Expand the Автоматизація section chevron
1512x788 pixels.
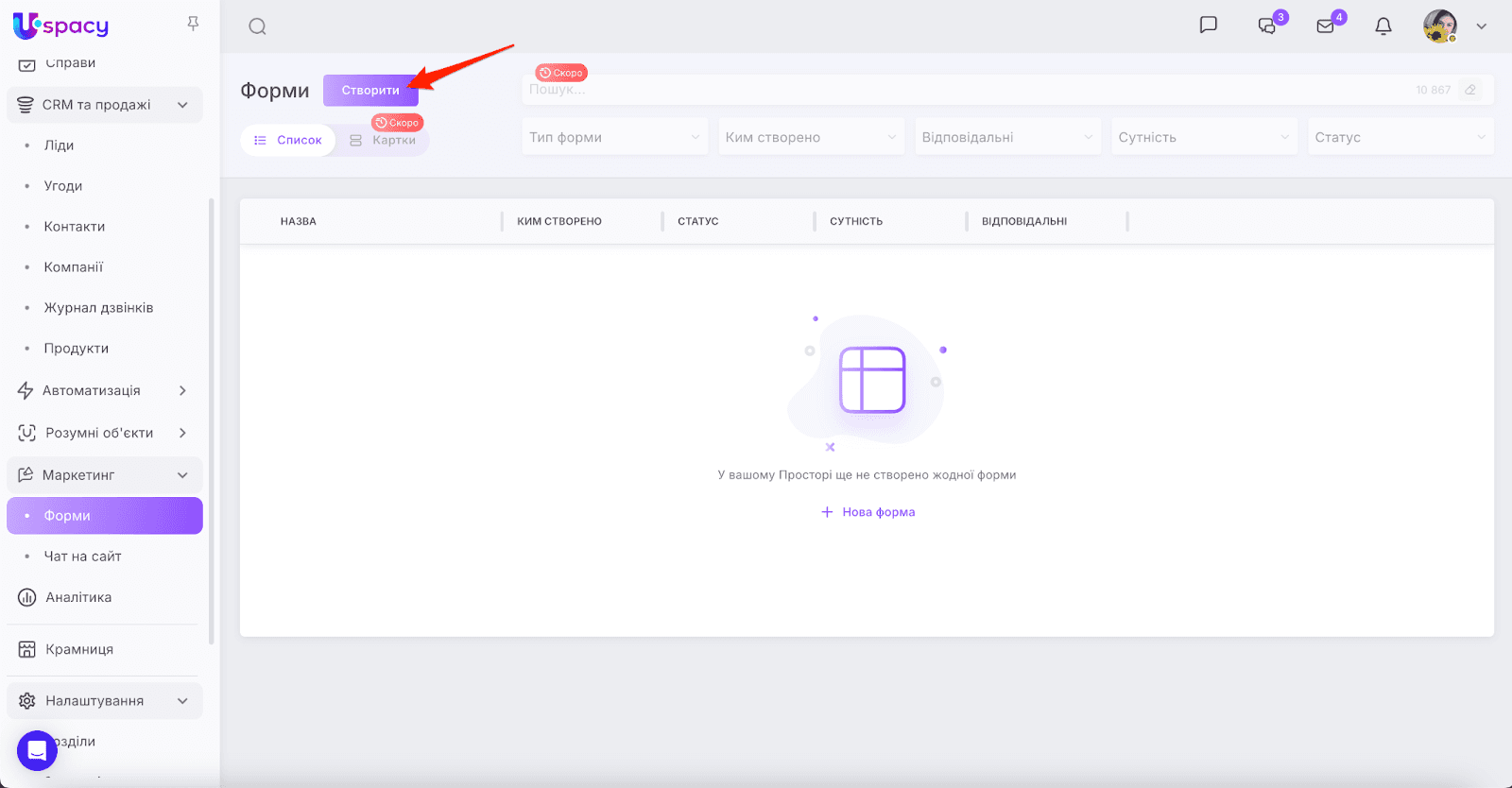point(182,390)
